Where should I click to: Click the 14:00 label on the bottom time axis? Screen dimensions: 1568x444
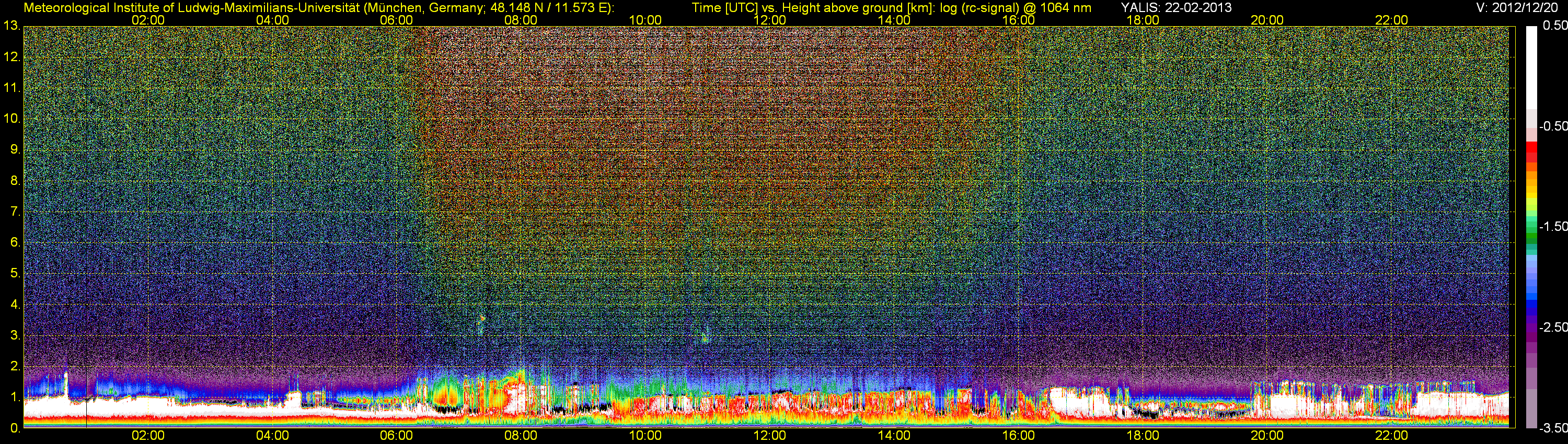(894, 436)
